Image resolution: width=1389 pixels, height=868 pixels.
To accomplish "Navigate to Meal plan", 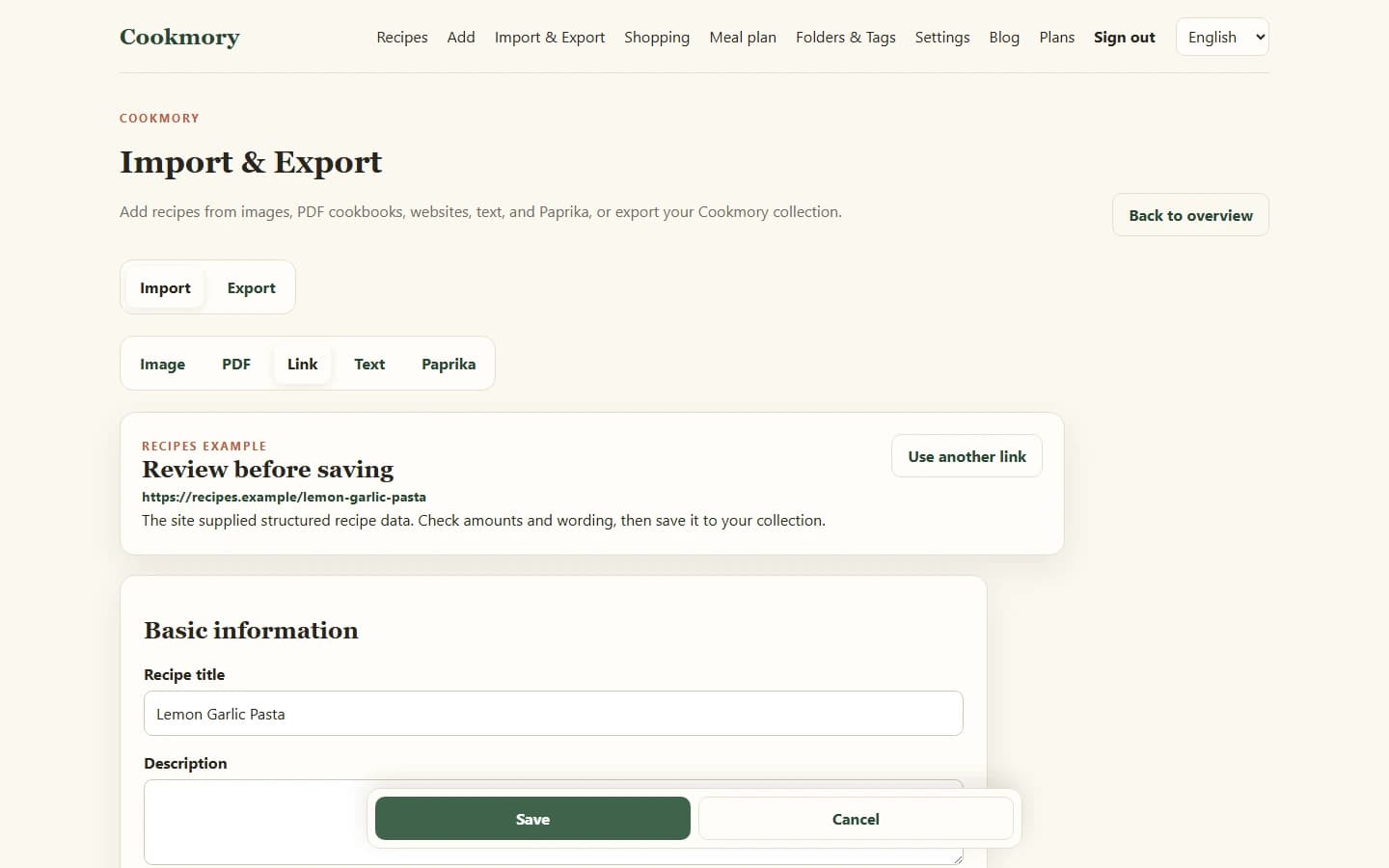I will click(x=743, y=37).
